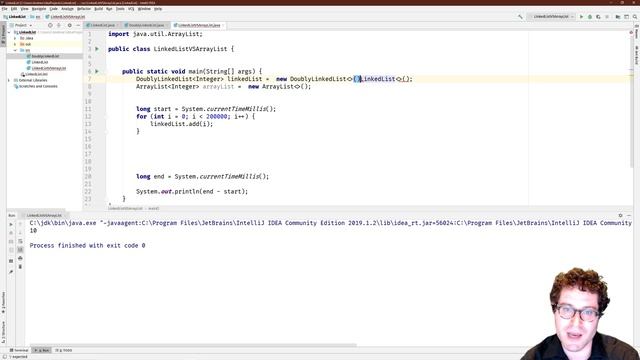Open Project Structure icon in toolbar

(x=618, y=17)
